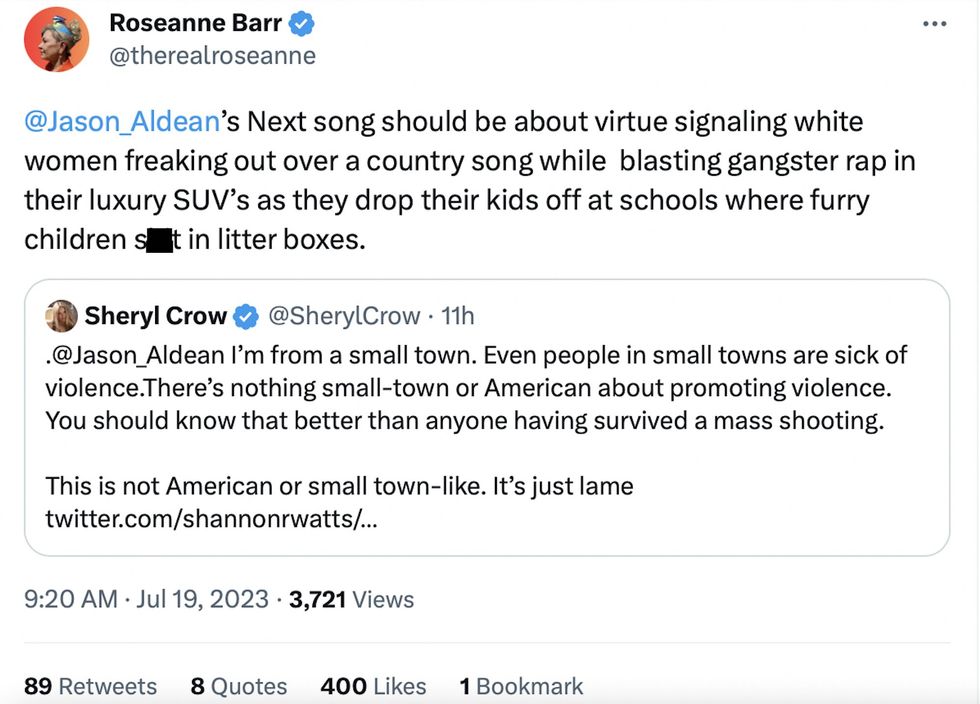Image resolution: width=980 pixels, height=704 pixels.
Task: Show the 89 Retweets list
Action: [x=90, y=686]
